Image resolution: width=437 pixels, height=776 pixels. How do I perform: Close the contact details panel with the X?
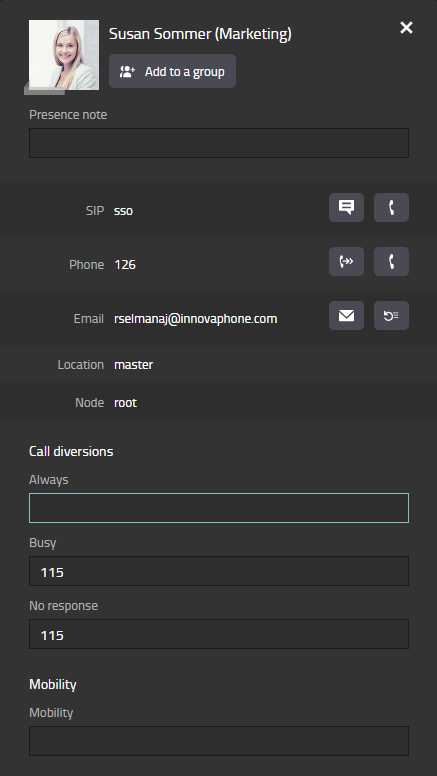[406, 28]
